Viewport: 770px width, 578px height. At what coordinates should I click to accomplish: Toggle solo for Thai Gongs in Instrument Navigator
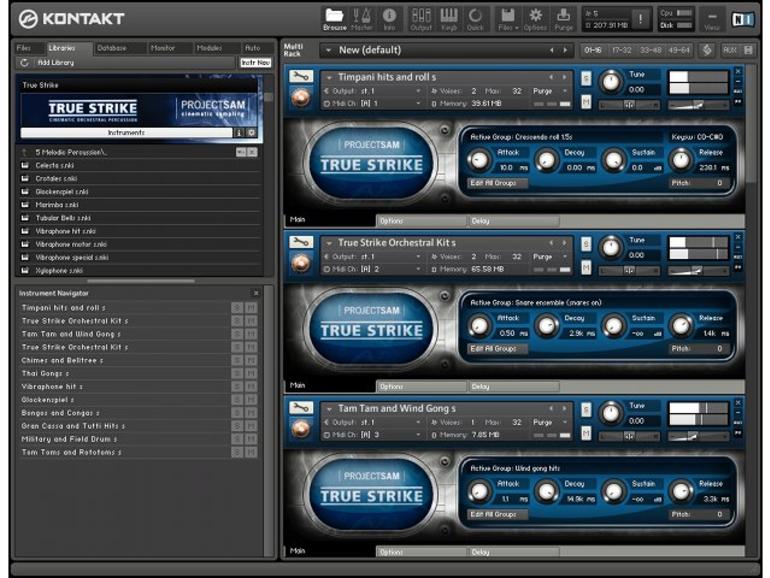[x=237, y=374]
